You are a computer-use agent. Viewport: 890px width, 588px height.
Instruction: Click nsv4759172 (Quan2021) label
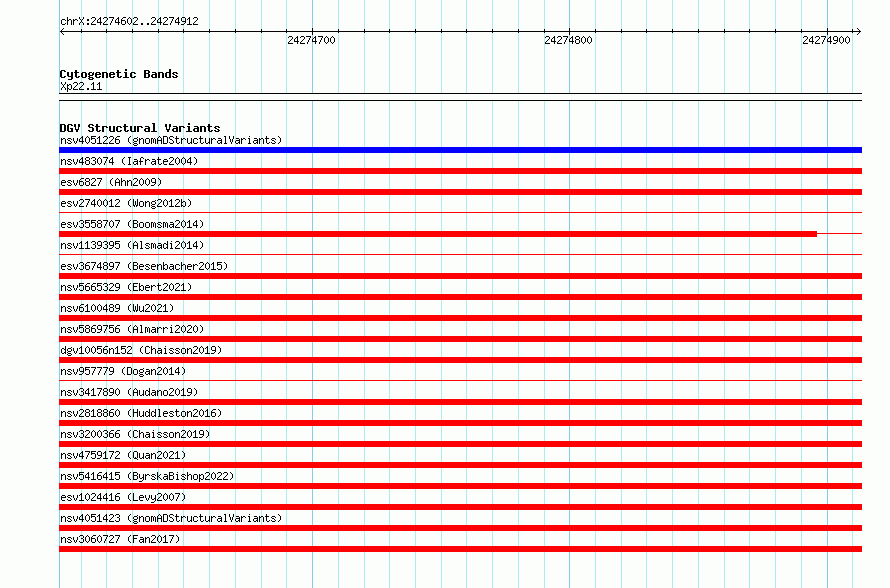point(123,455)
